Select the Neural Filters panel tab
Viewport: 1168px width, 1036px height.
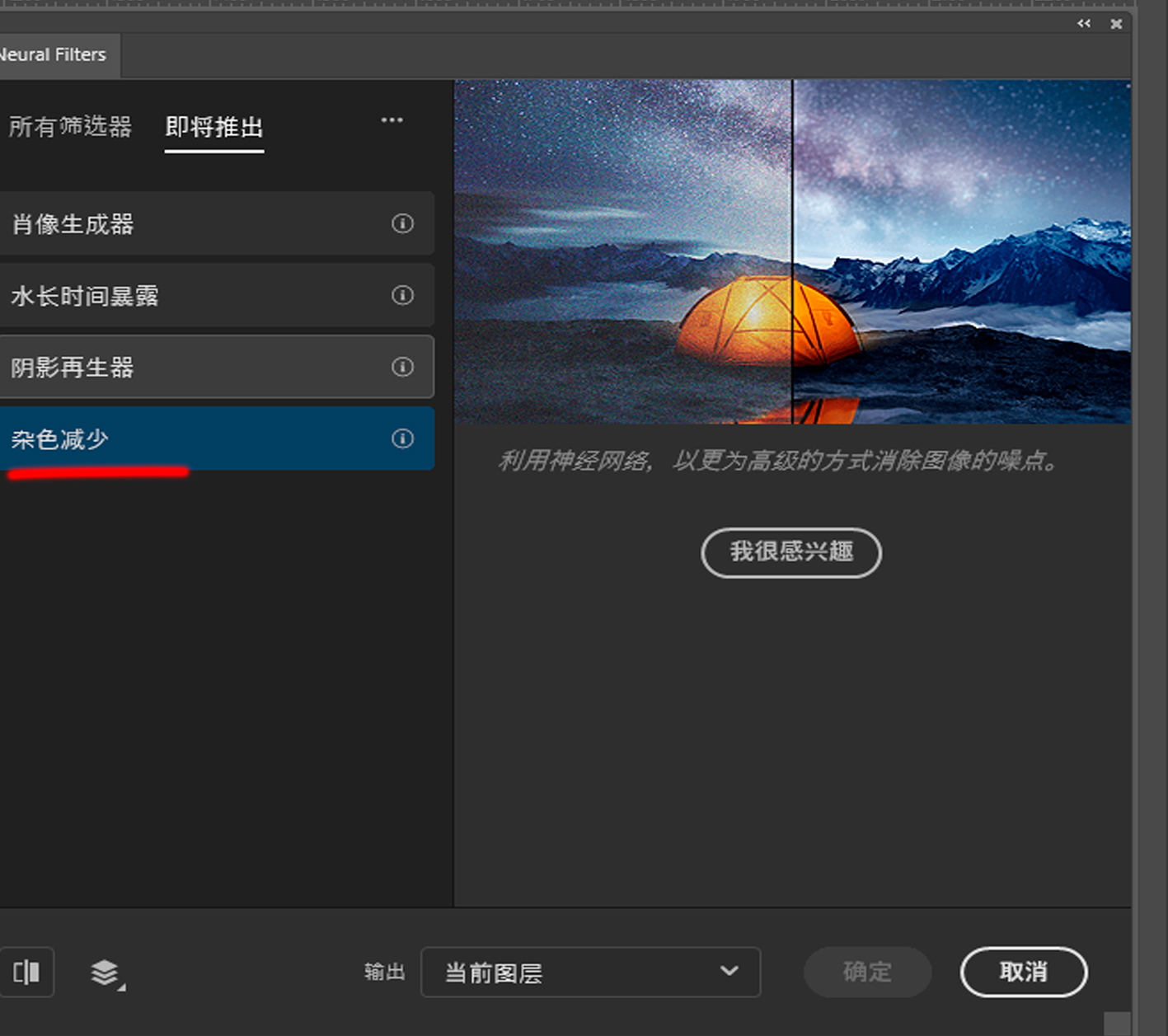tap(53, 54)
